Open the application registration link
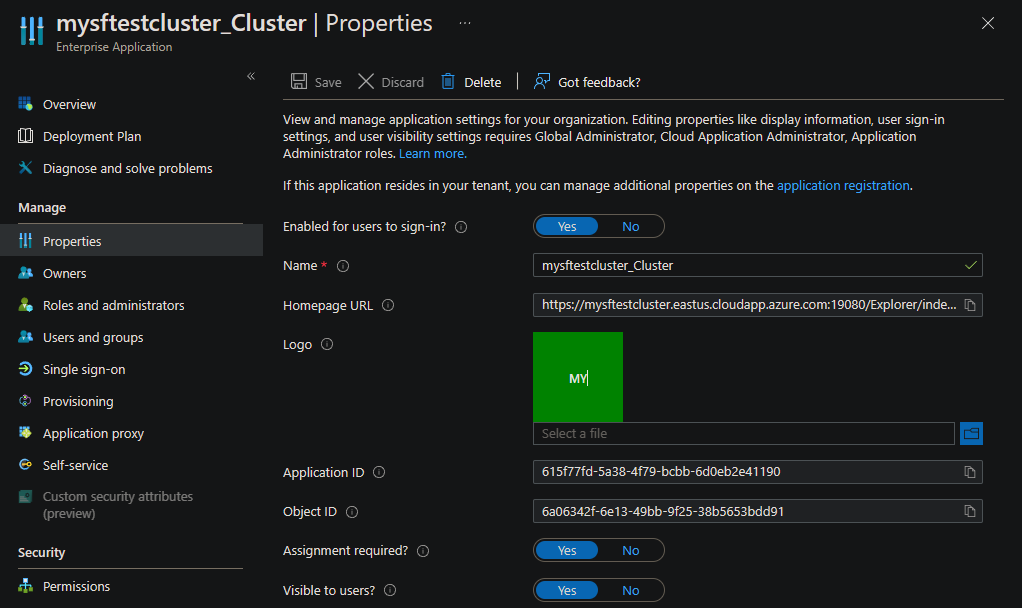1022x608 pixels. [843, 185]
